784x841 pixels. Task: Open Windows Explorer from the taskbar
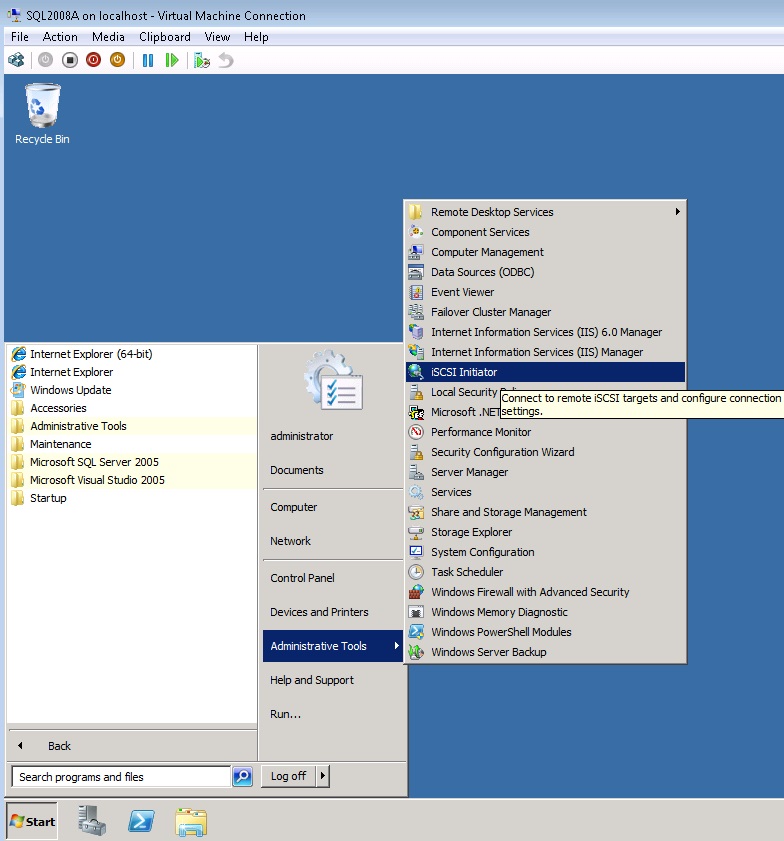point(191,822)
